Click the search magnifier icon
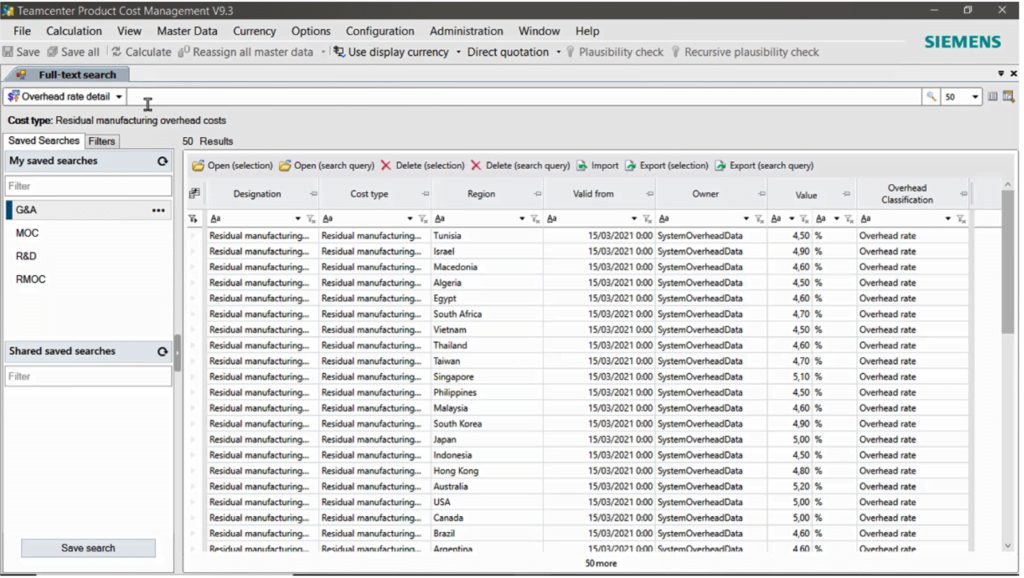The image size is (1024, 578). (931, 97)
